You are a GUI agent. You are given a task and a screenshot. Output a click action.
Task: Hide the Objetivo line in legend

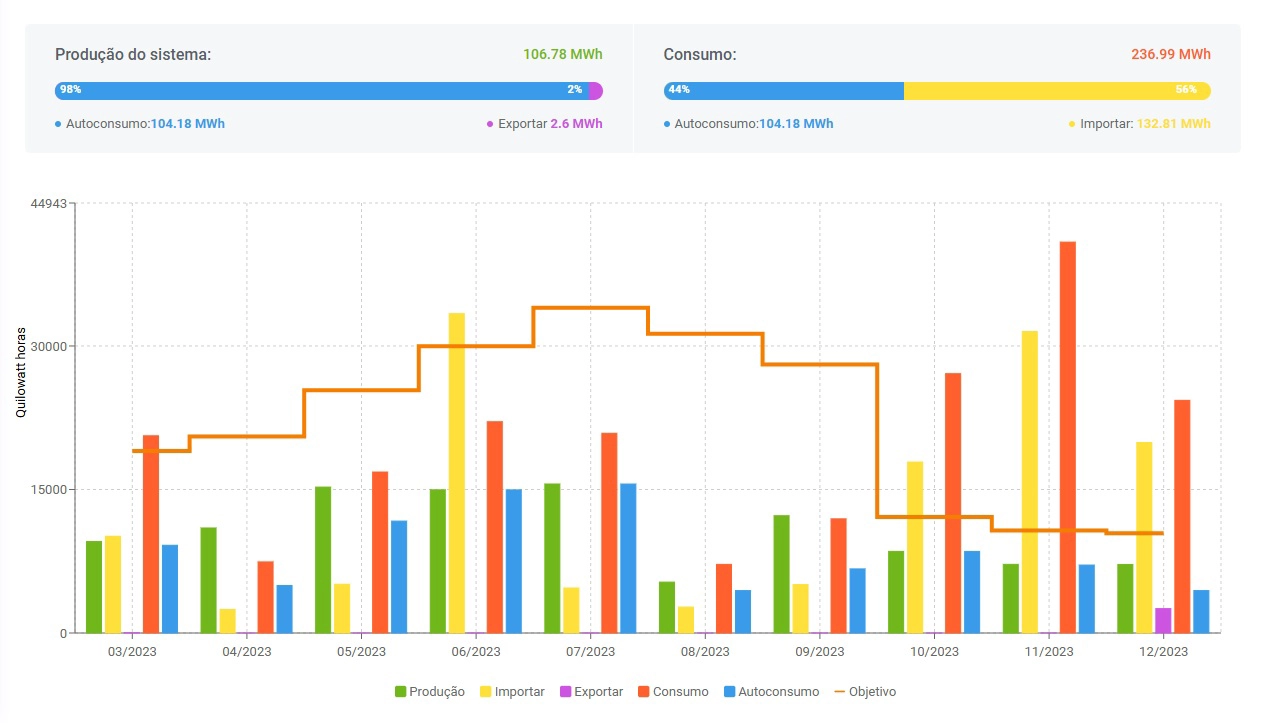coord(865,692)
